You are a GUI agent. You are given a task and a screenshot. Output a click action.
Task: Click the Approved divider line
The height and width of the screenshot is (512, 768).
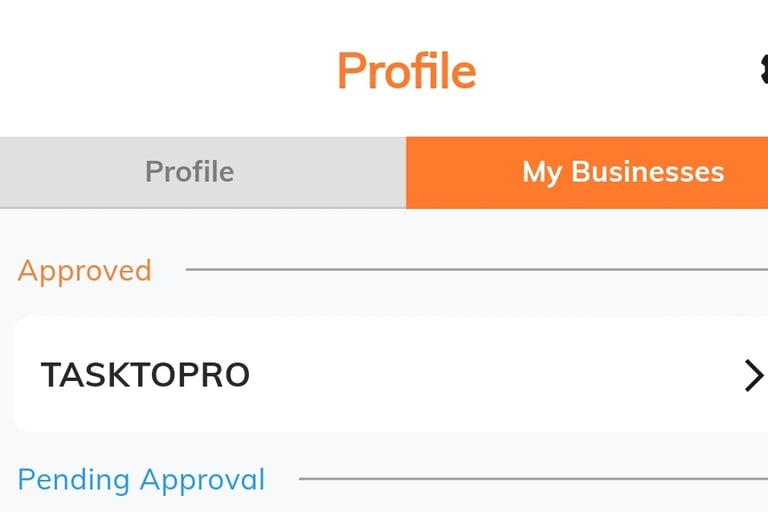(x=475, y=270)
